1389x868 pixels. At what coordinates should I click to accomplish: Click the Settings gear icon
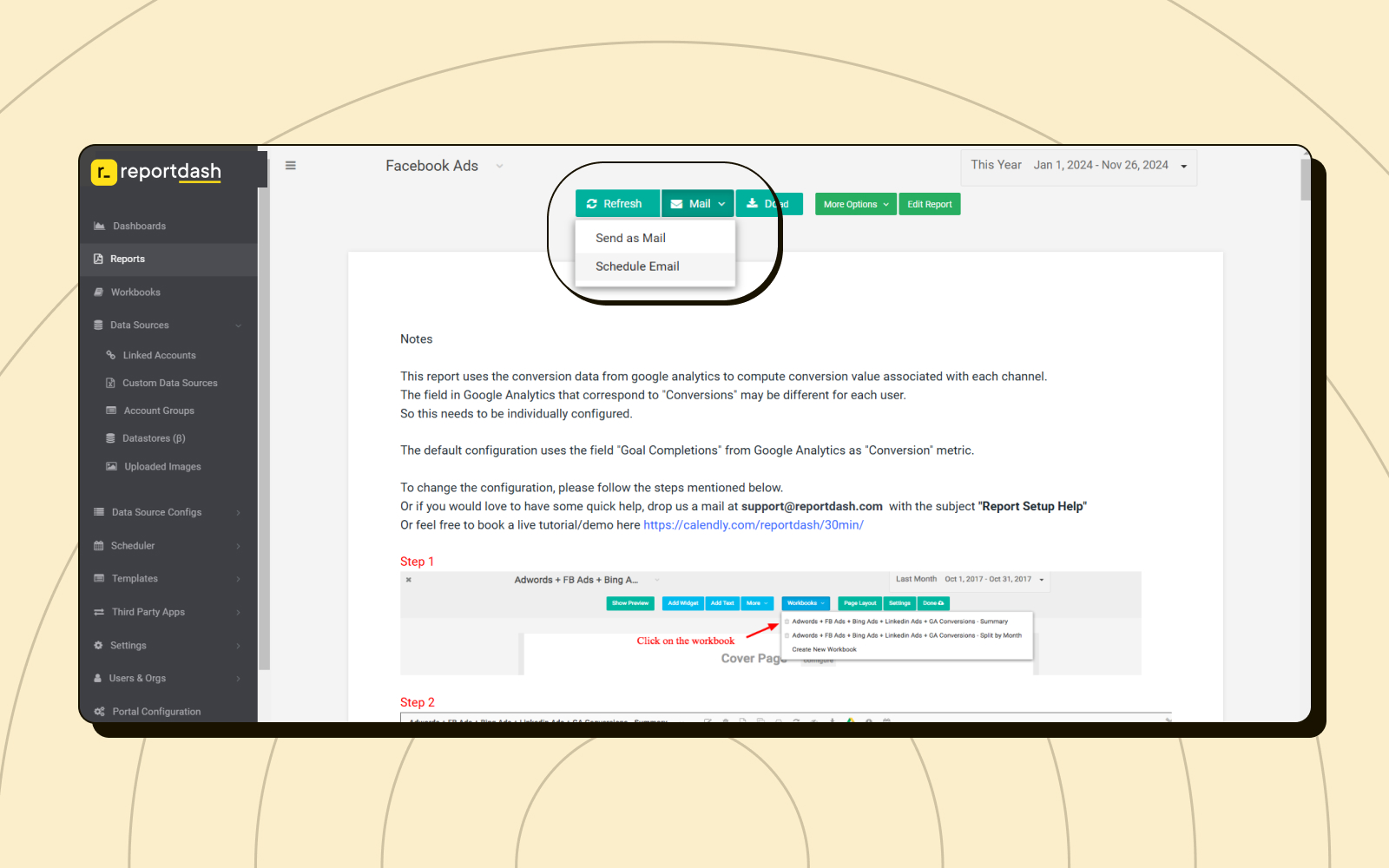coord(98,645)
